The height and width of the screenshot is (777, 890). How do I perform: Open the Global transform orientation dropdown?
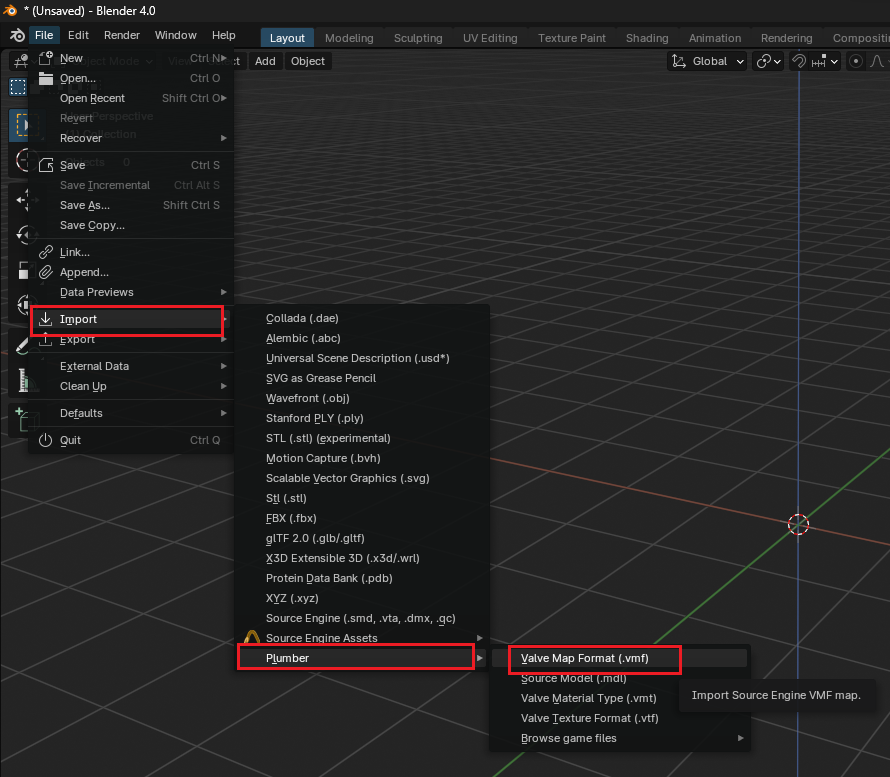point(707,61)
